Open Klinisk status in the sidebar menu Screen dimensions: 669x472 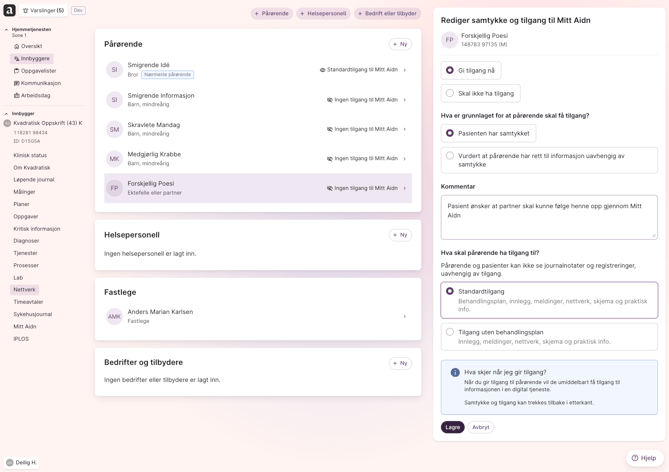click(x=30, y=155)
